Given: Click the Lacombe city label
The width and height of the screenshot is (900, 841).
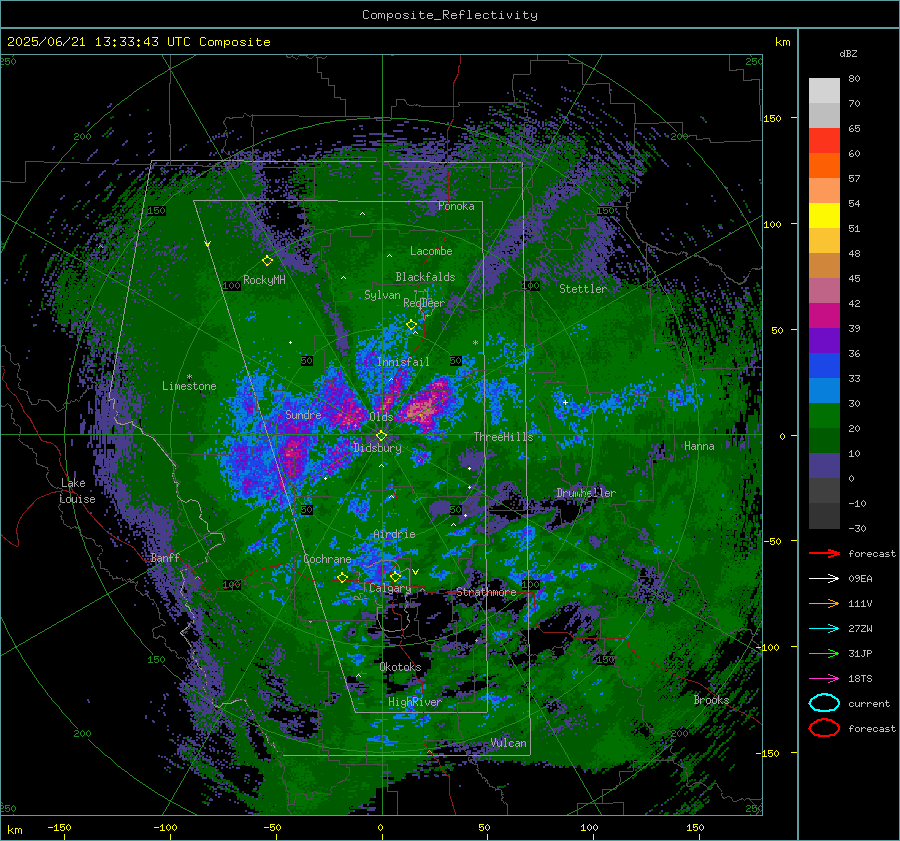Looking at the screenshot, I should click(431, 251).
